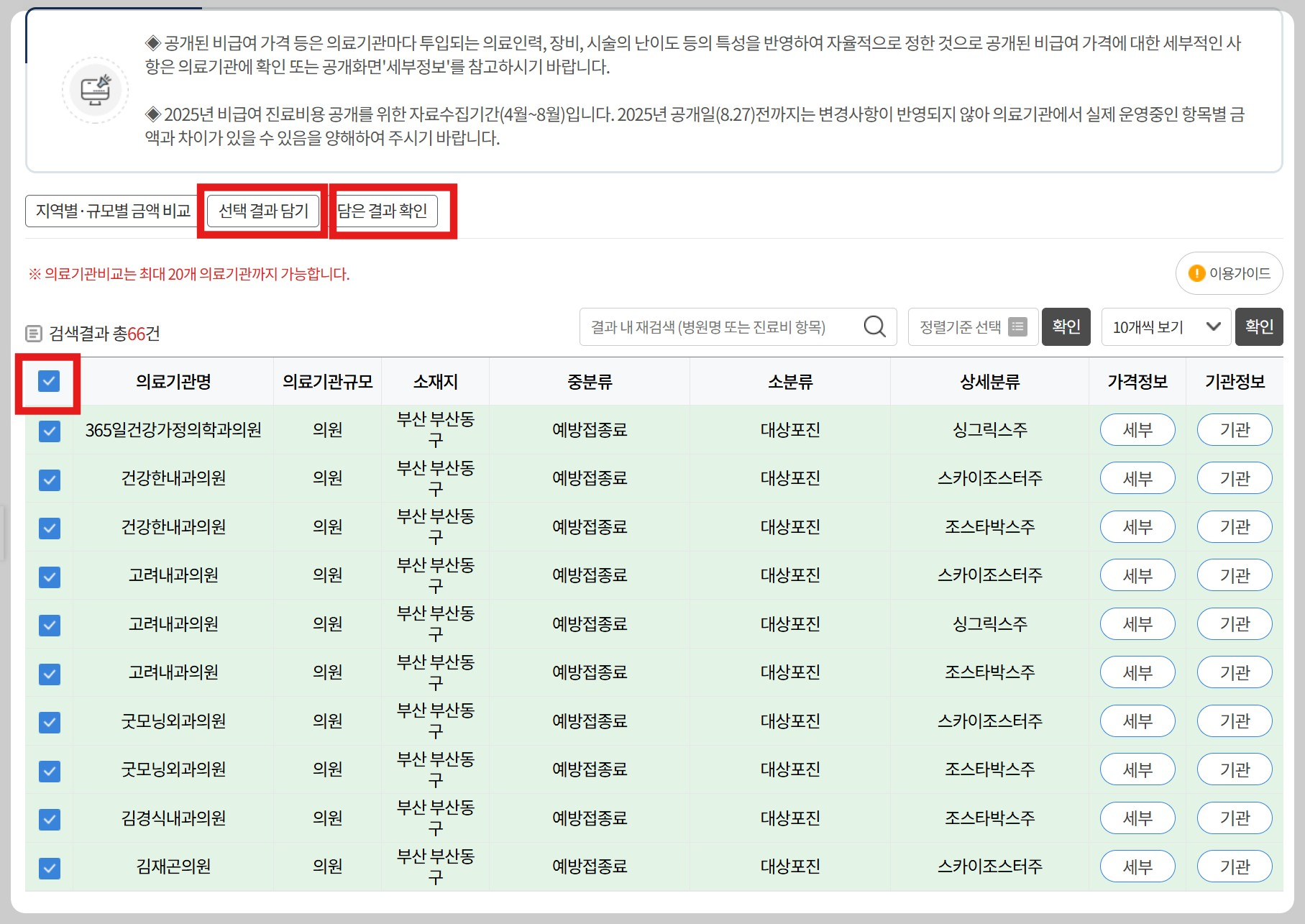Screen dimensions: 1305x924
Task: Click the search magnifier icon
Action: (874, 326)
